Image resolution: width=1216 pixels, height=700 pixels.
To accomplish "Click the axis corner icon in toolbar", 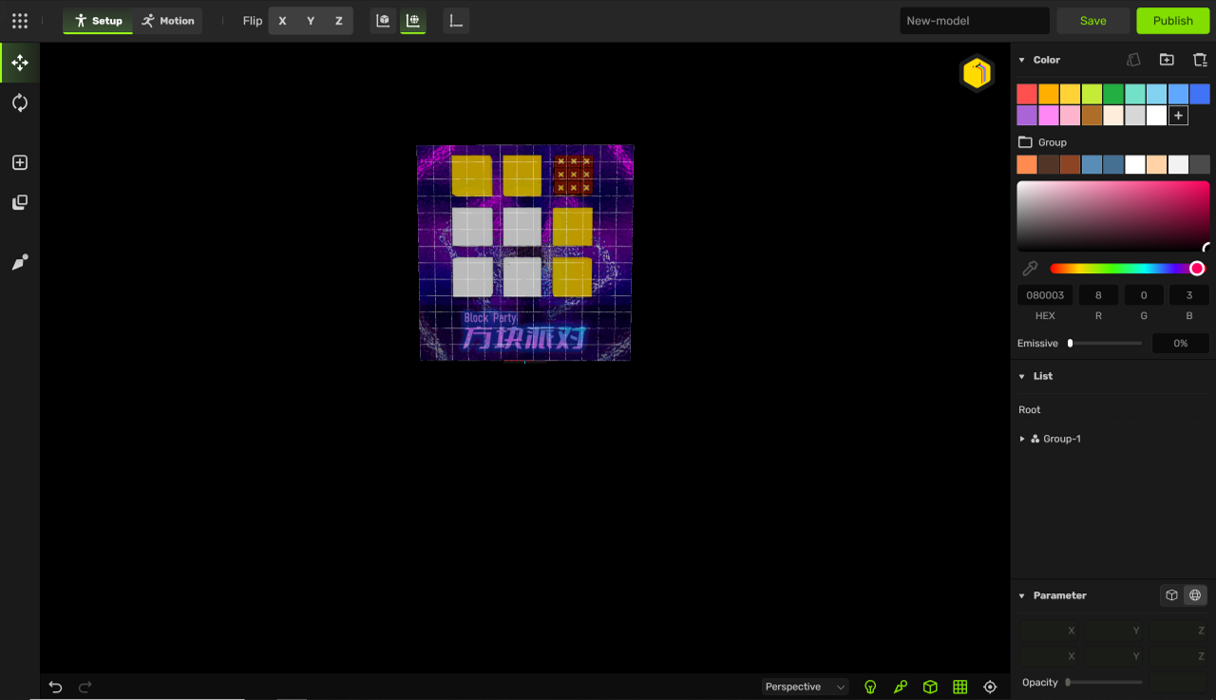I will [x=456, y=21].
